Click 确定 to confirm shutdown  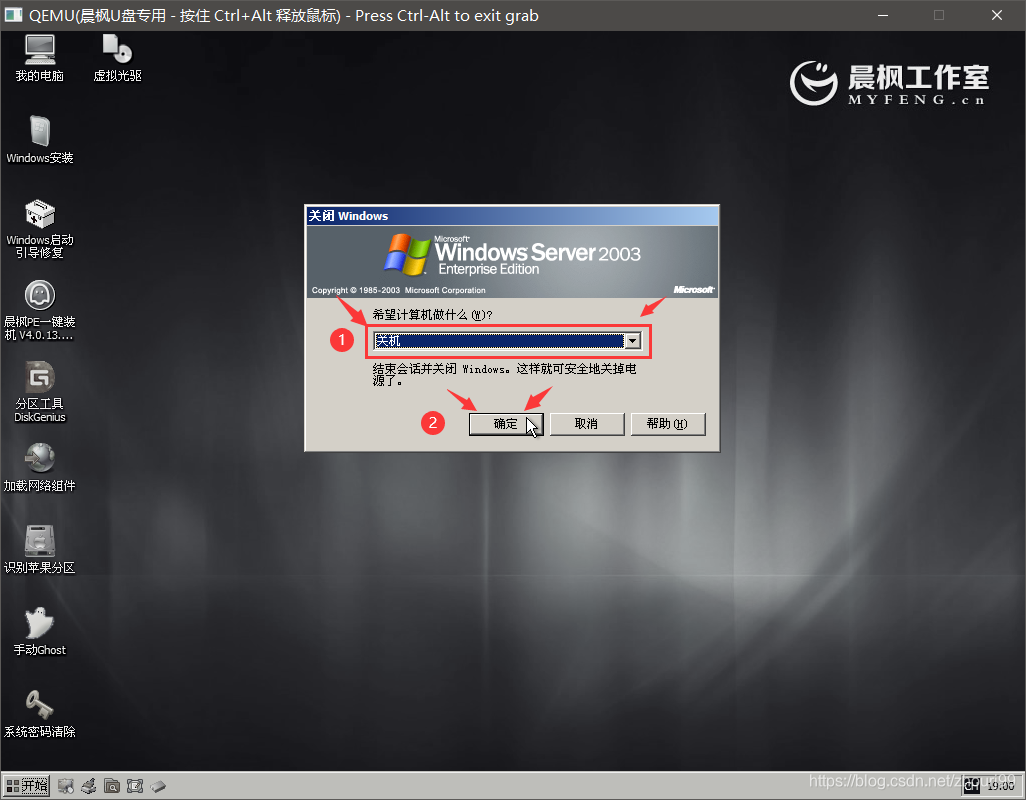coord(506,424)
